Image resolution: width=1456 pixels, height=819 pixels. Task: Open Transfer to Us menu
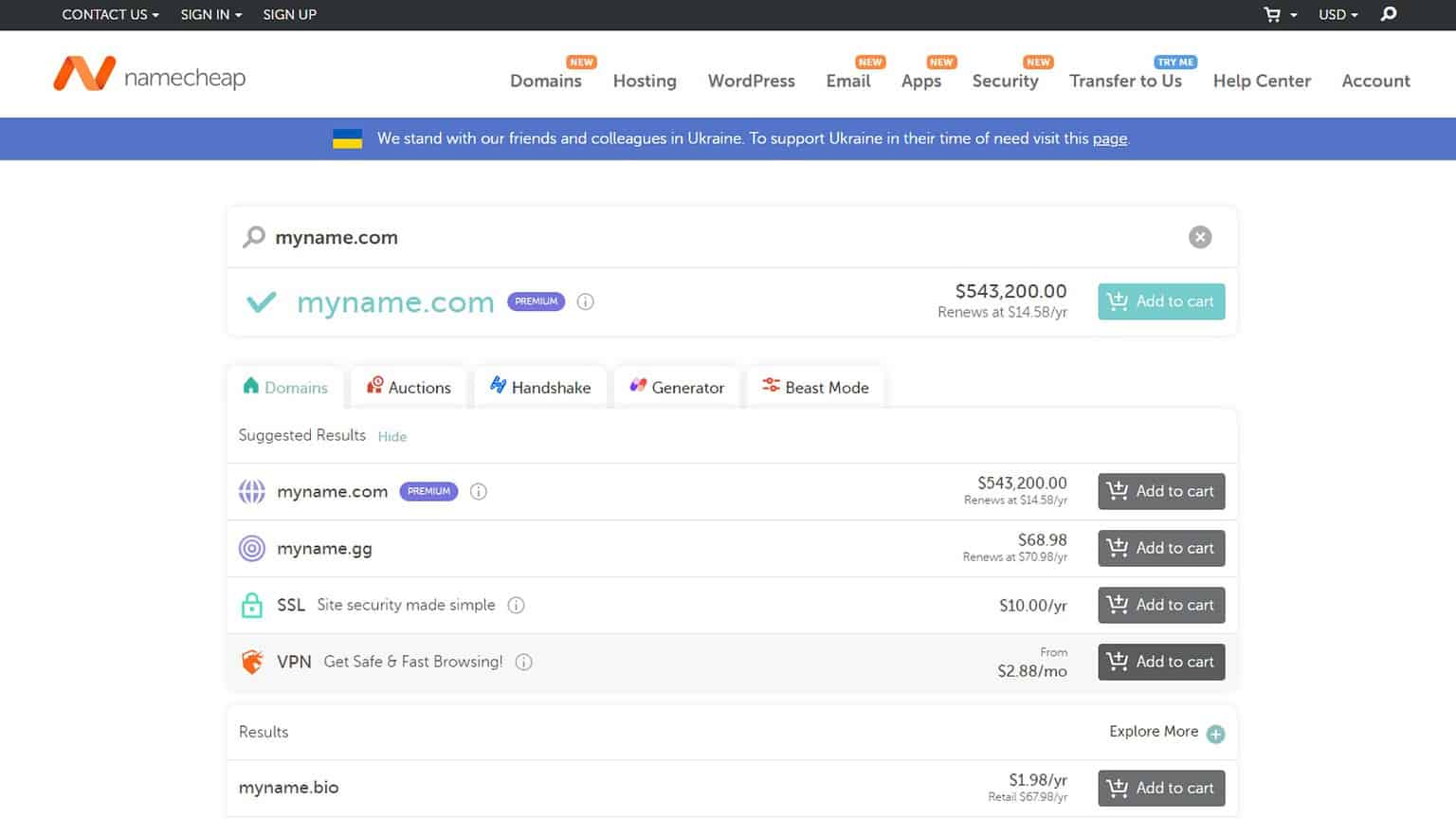[x=1125, y=81]
